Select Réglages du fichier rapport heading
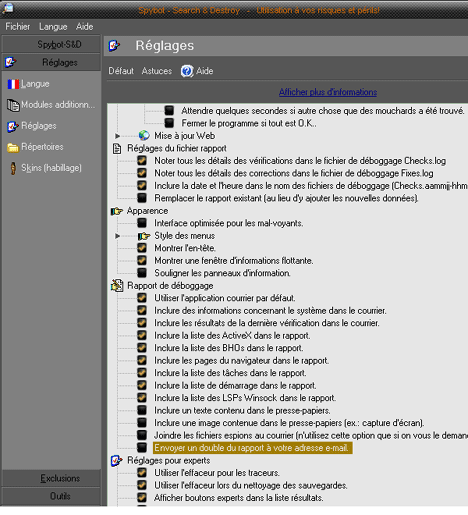468x515 pixels. coord(177,148)
